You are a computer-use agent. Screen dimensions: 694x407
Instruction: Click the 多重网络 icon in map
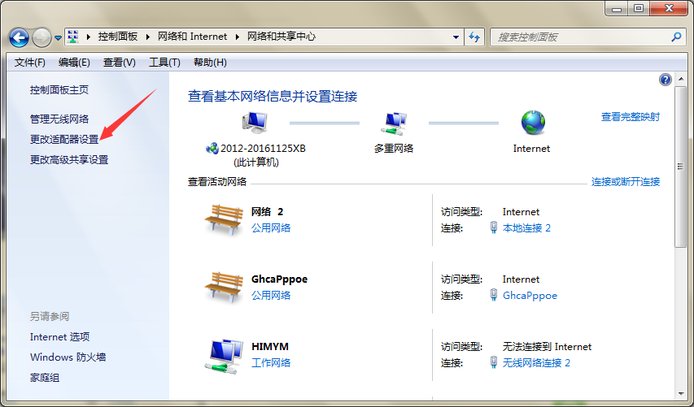coord(394,123)
